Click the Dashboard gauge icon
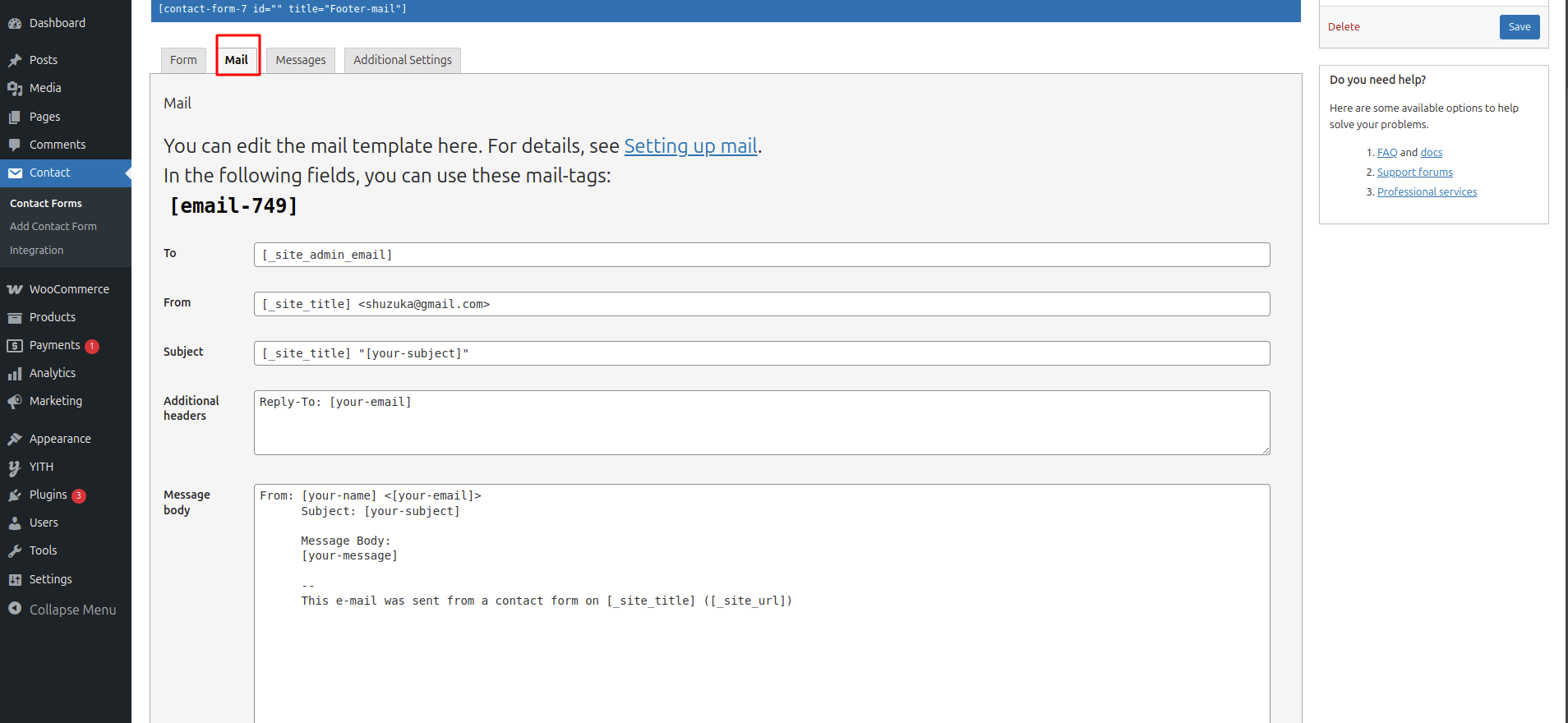 point(15,24)
